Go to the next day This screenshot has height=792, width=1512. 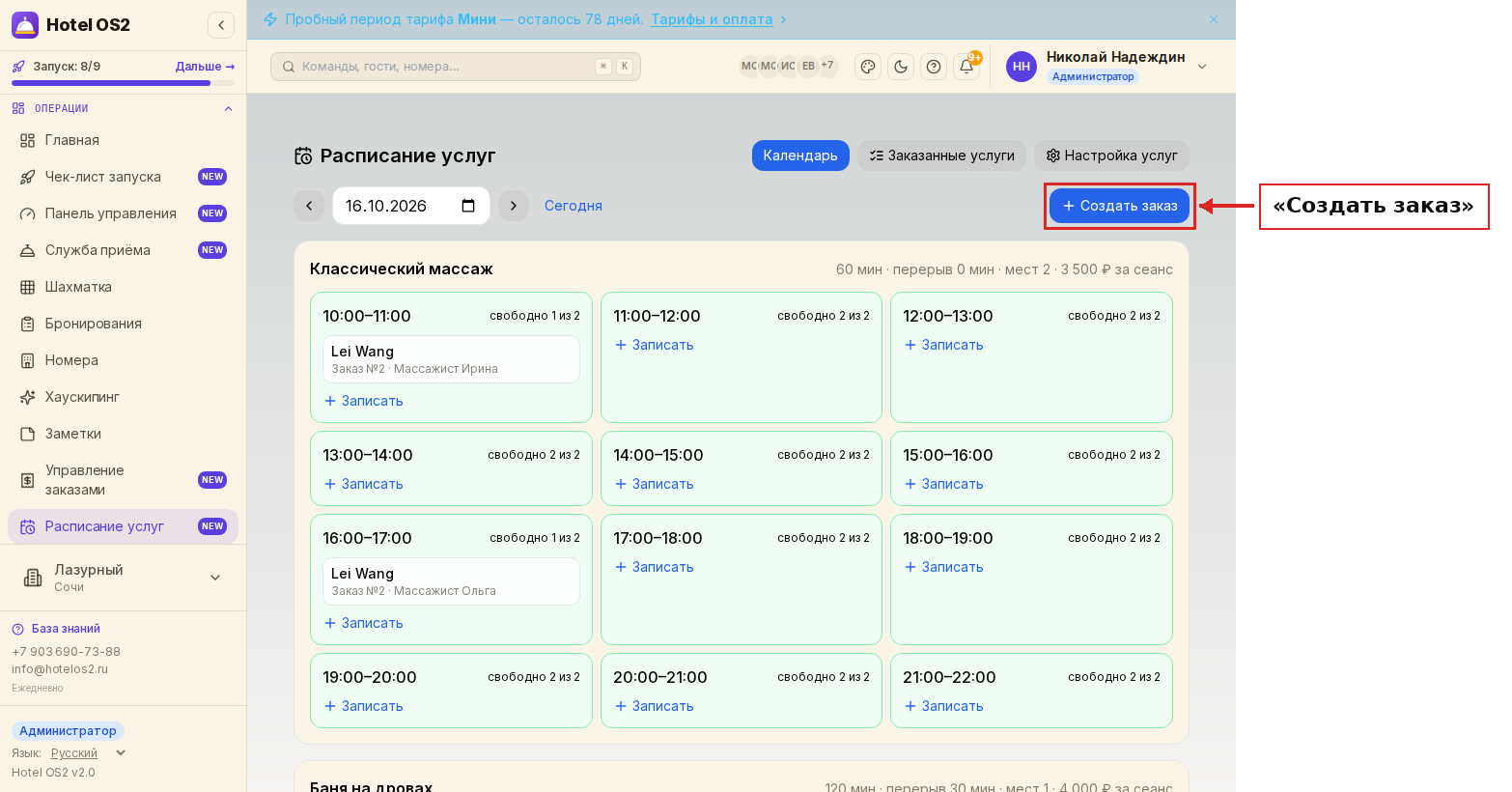[x=514, y=206]
